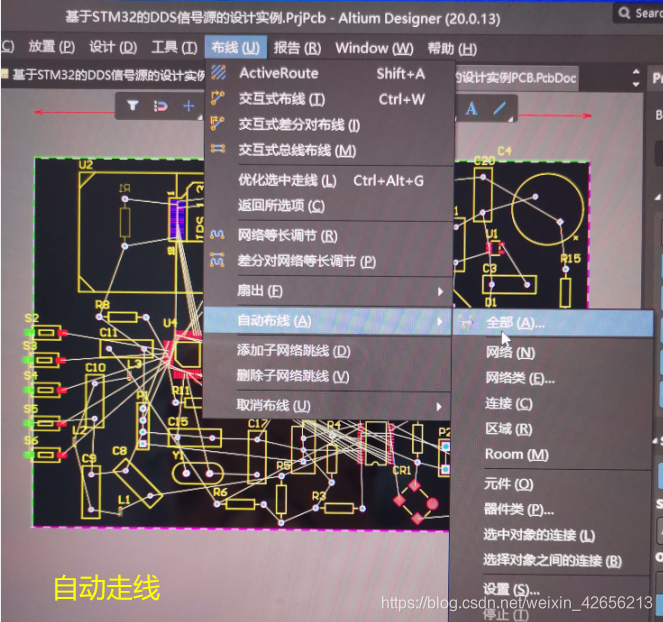Open the 放置 (P) menu
663x622 pixels.
[52, 47]
